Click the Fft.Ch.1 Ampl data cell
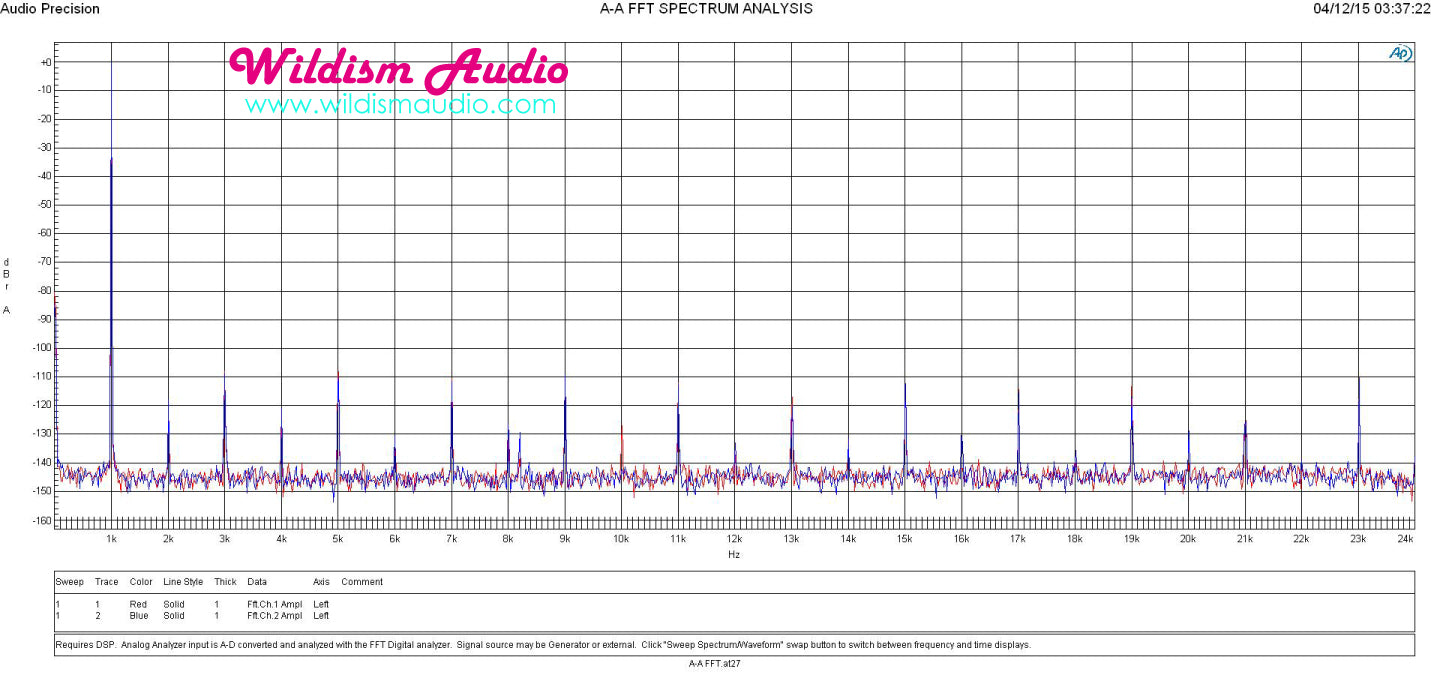The width and height of the screenshot is (1431, 673). tap(274, 604)
